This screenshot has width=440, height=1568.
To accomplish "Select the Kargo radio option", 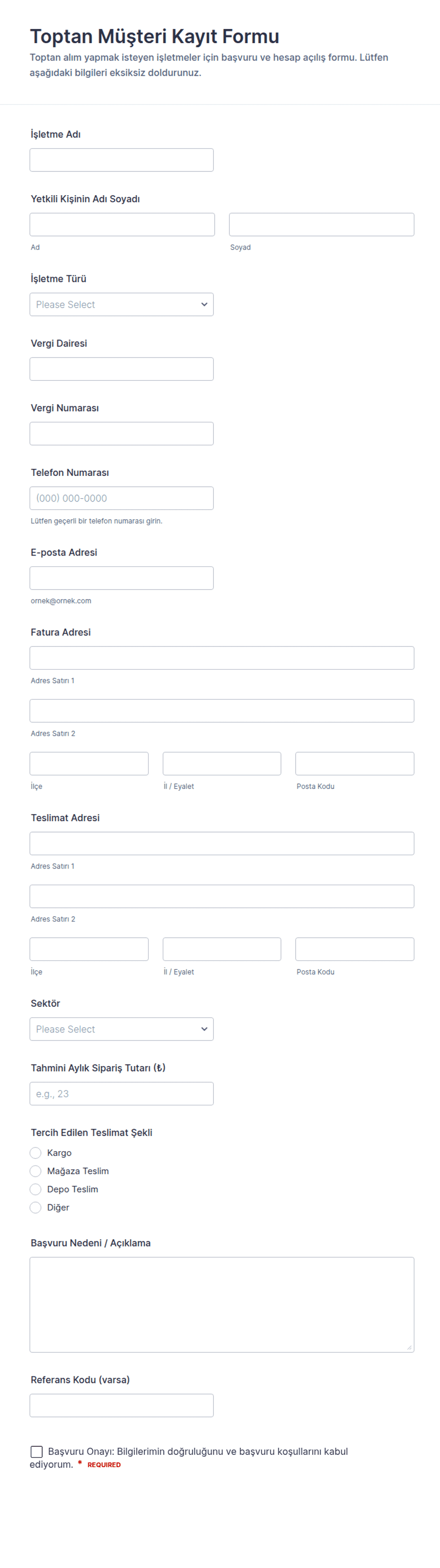I will (x=35, y=1153).
